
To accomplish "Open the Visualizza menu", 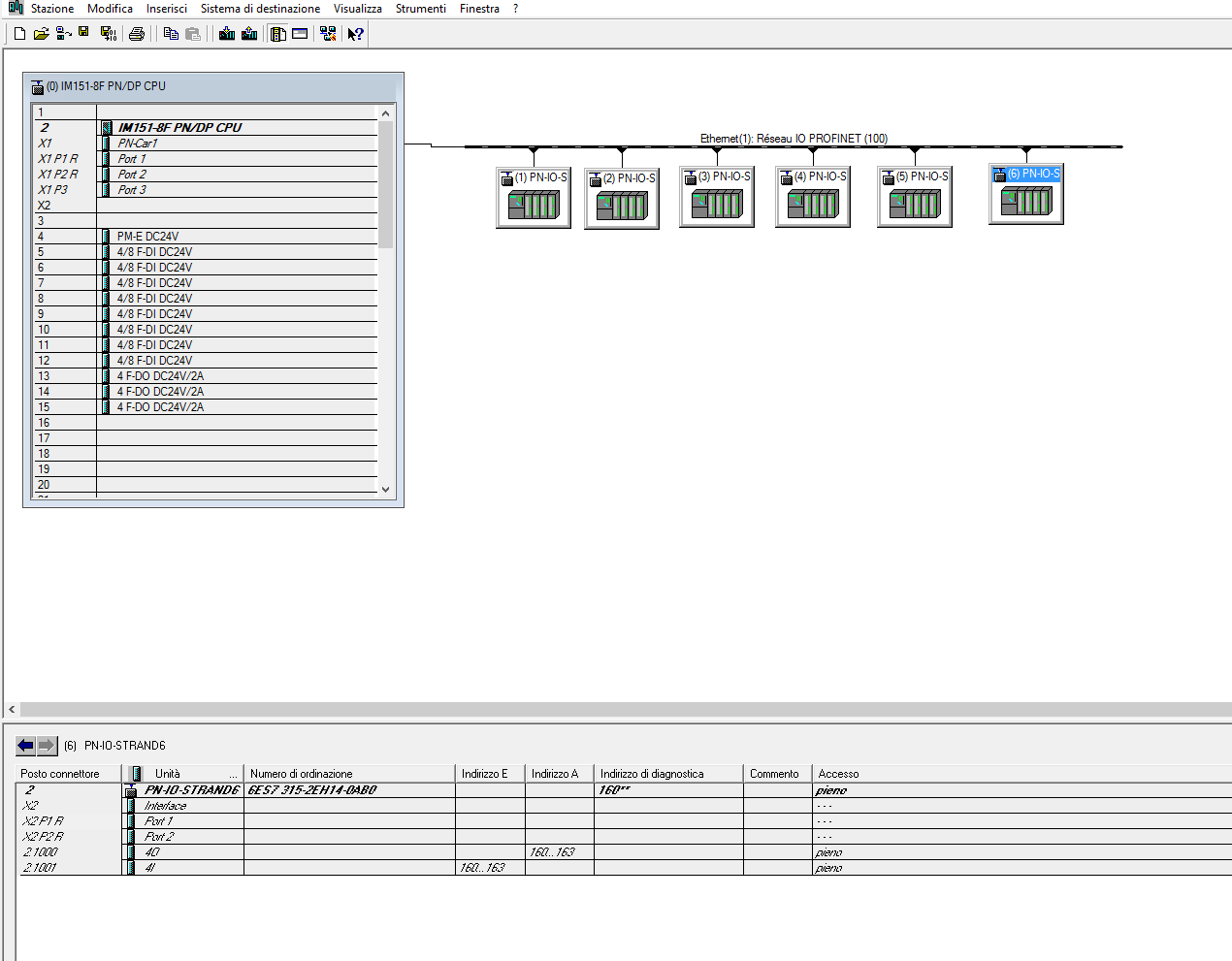I will tap(358, 9).
